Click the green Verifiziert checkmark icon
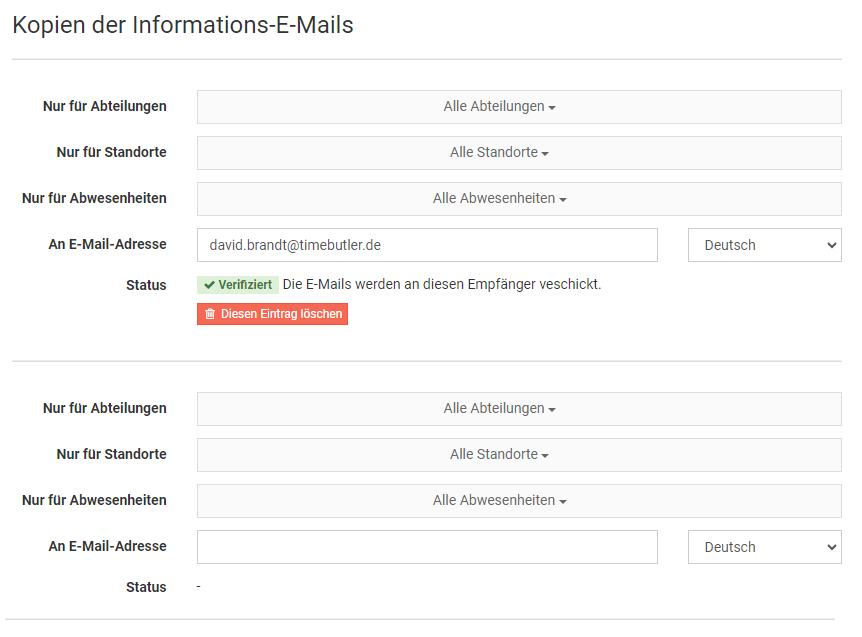The height and width of the screenshot is (637, 862). [x=209, y=285]
